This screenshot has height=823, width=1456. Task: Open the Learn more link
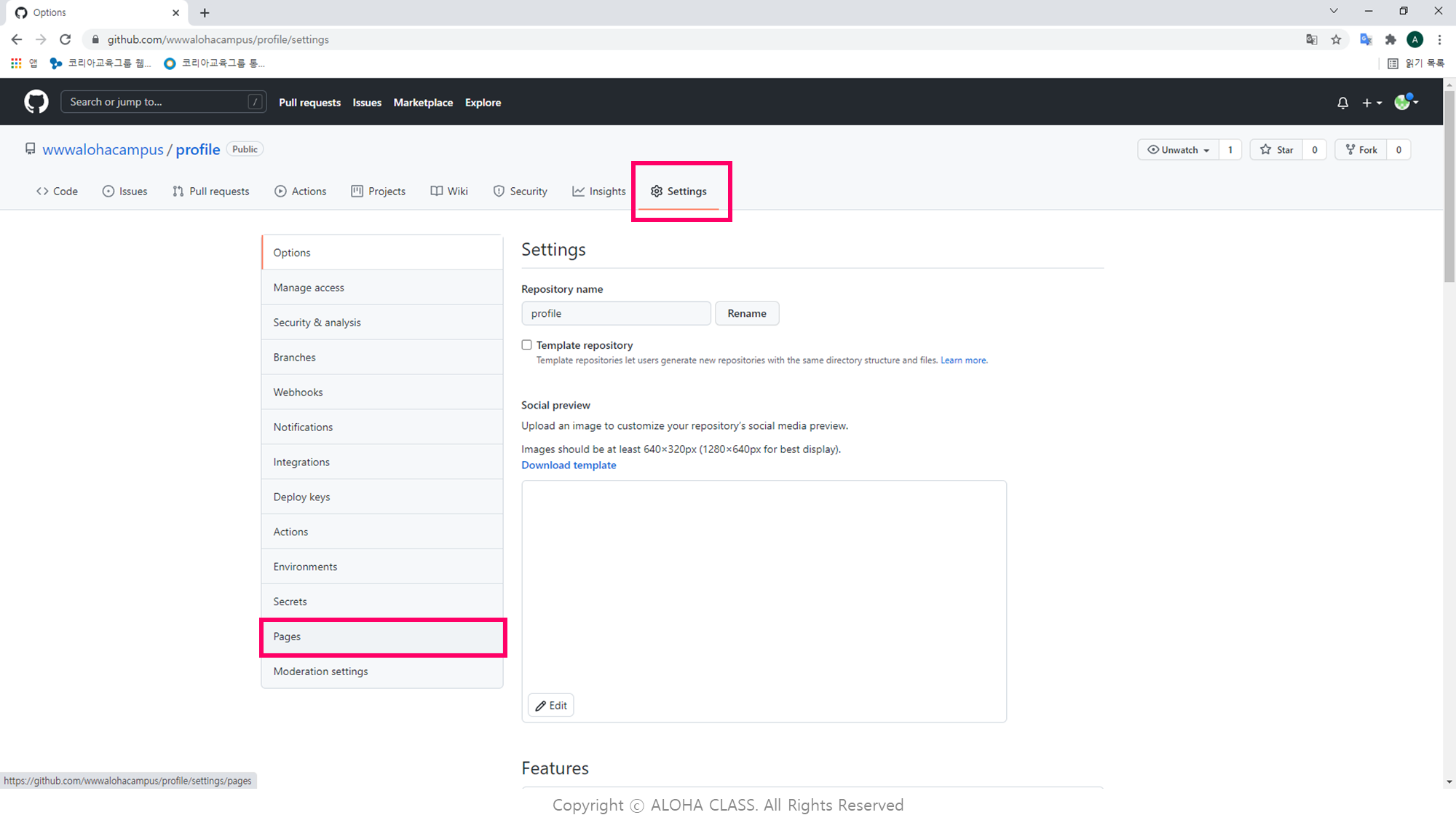point(964,360)
